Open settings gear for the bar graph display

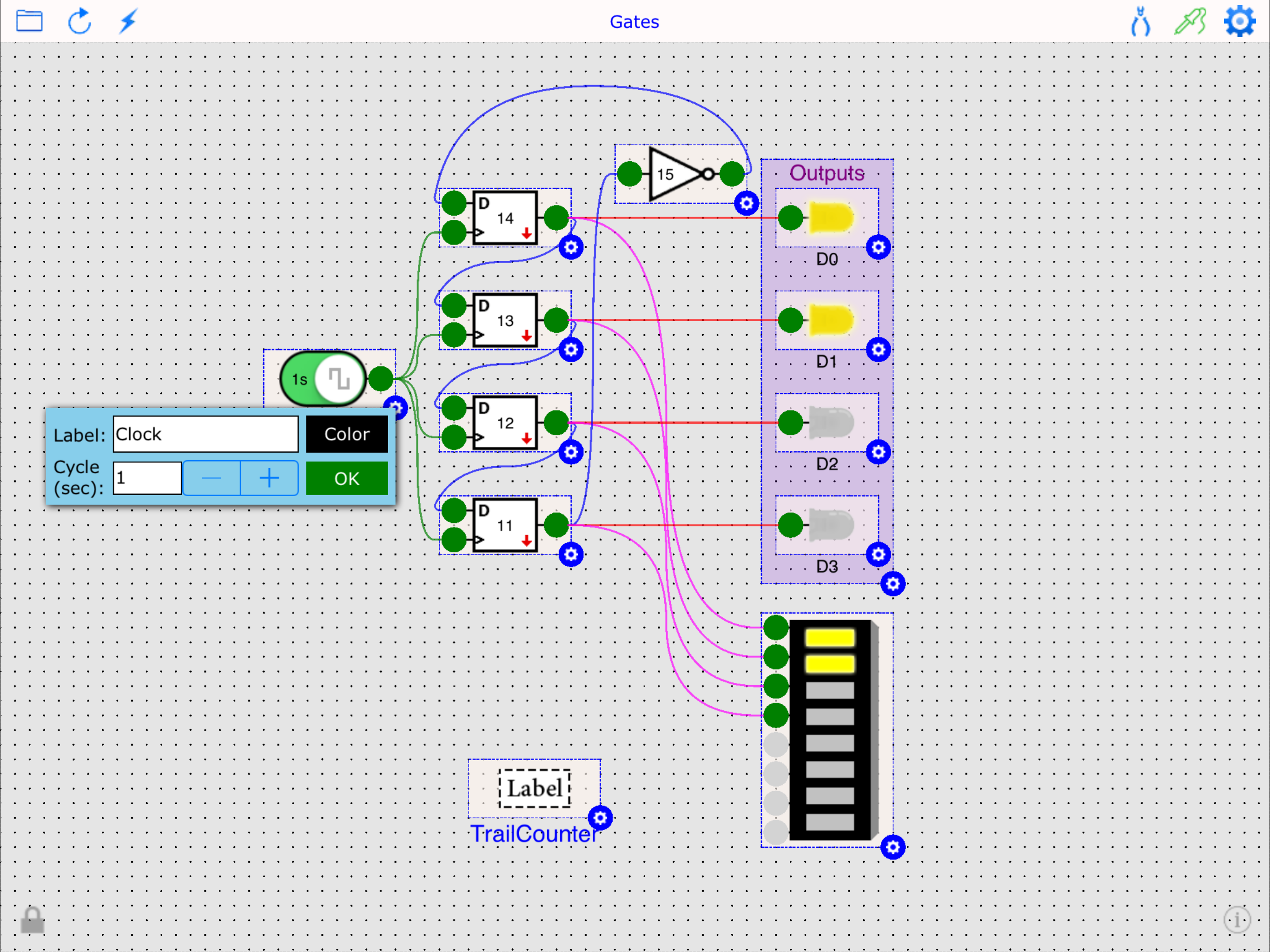pyautogui.click(x=893, y=846)
